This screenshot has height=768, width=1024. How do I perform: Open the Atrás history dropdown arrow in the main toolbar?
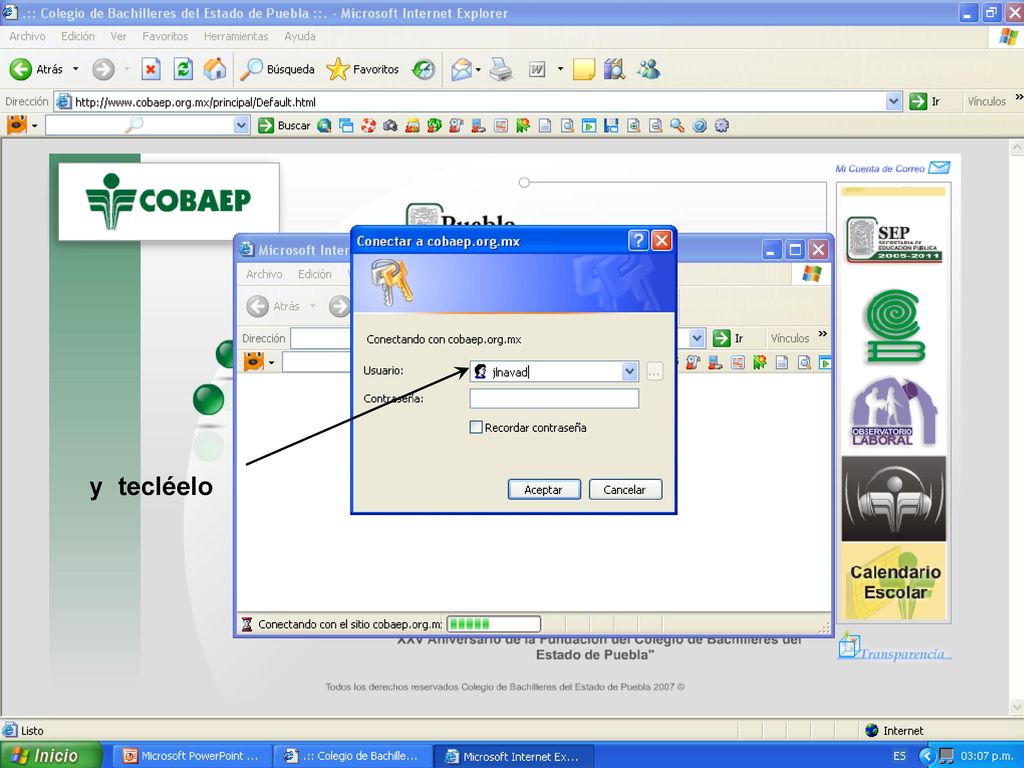click(75, 69)
